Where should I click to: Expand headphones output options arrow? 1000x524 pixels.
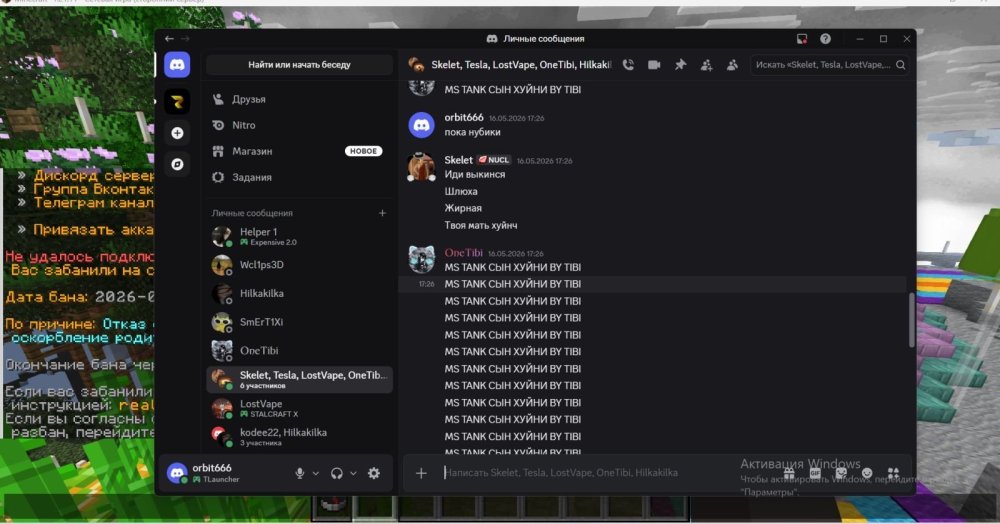[x=353, y=473]
